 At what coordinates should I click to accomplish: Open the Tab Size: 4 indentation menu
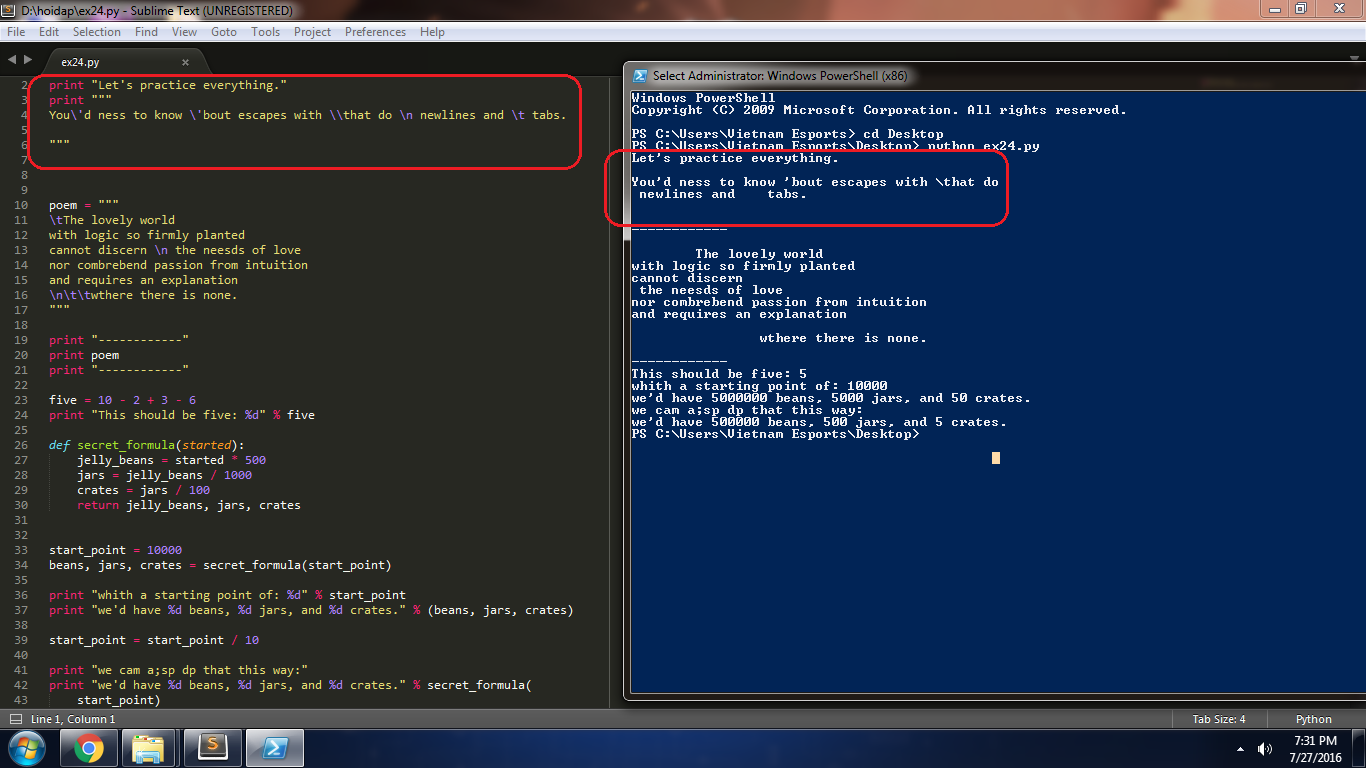tap(1218, 719)
